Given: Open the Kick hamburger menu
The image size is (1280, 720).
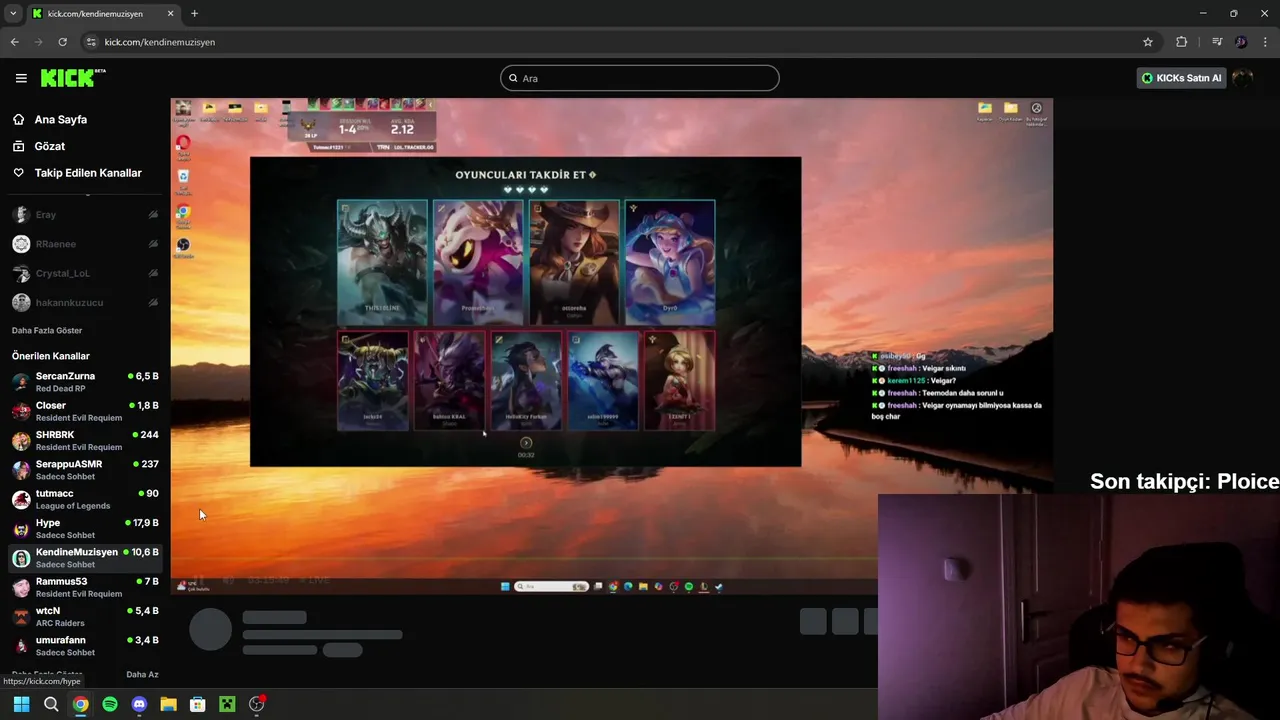Looking at the screenshot, I should click(x=21, y=78).
